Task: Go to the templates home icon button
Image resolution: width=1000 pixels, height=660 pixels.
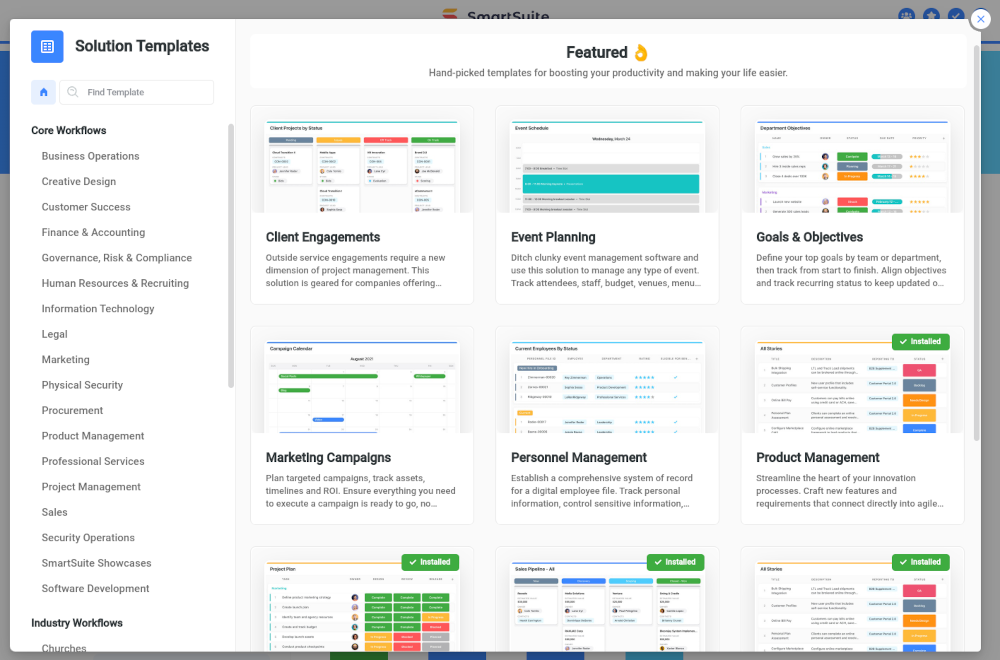Action: click(x=43, y=92)
